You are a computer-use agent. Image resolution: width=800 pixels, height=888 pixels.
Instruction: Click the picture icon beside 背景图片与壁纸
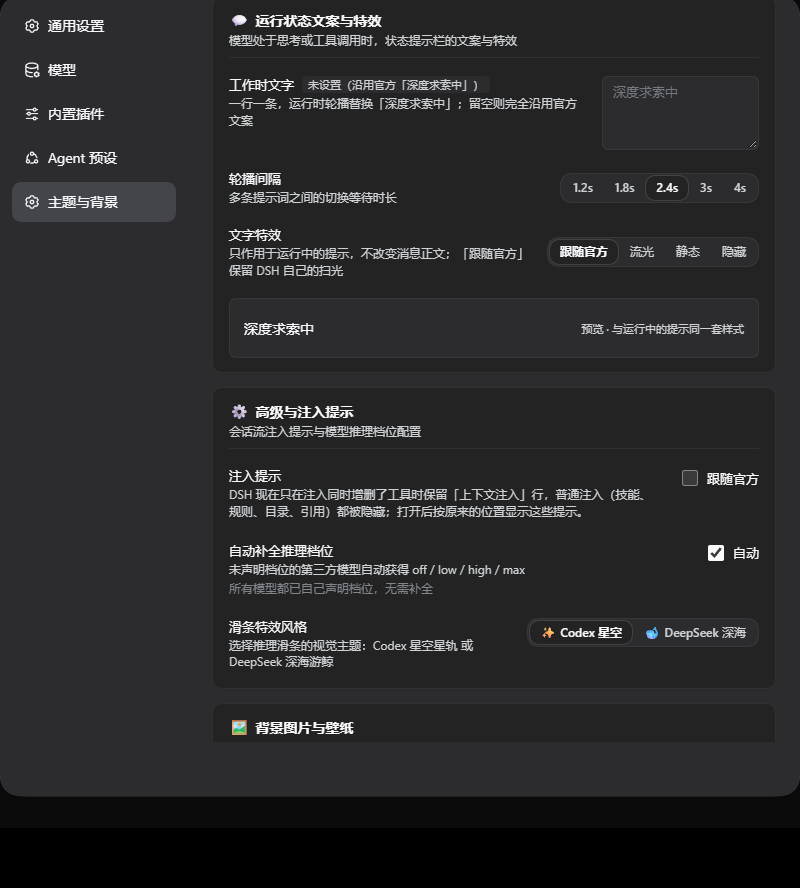(239, 728)
